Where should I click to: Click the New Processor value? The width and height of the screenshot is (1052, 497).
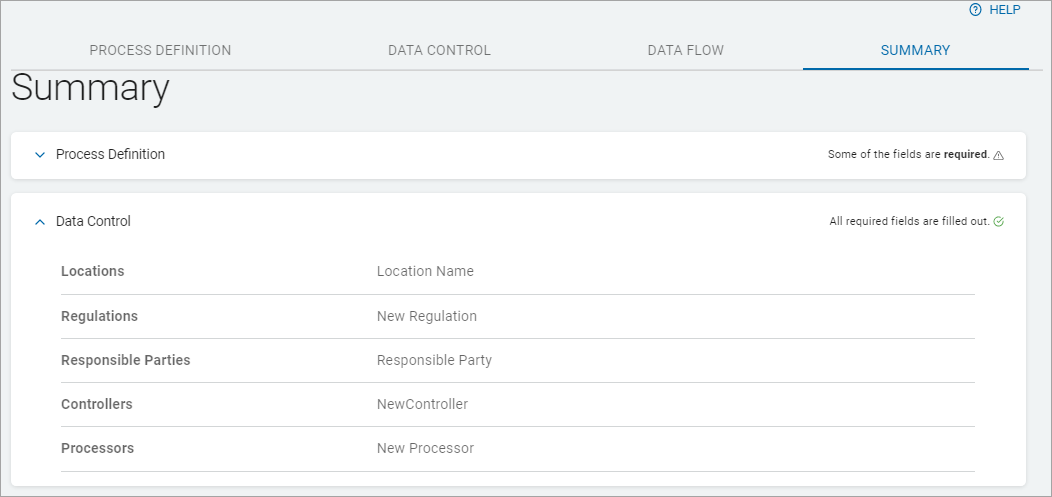[425, 448]
